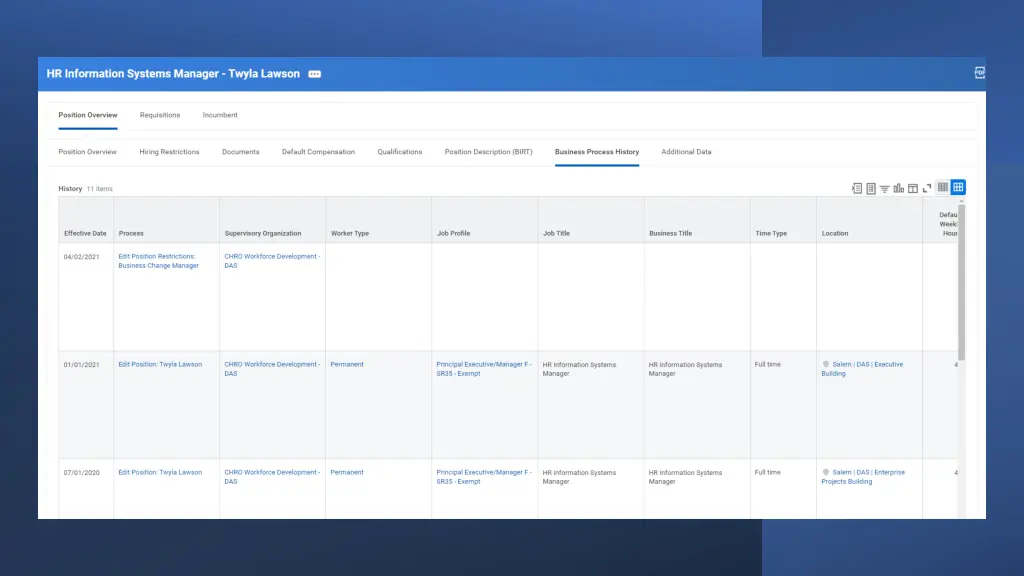
Task: Export page to PDF via the header icon
Action: pos(980,73)
